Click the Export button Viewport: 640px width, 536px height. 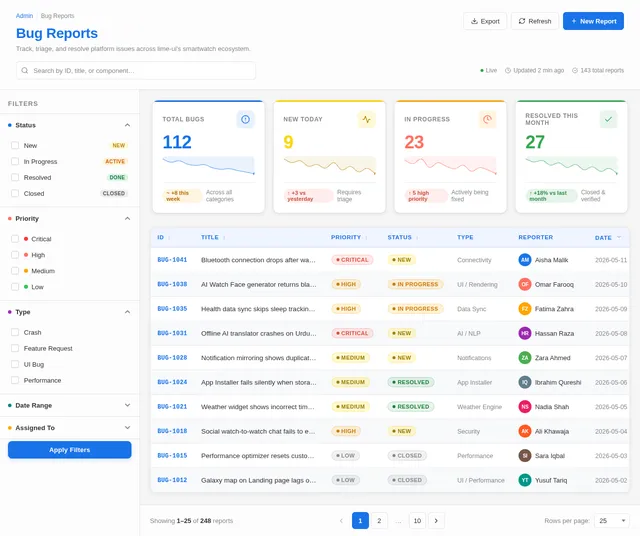point(485,21)
